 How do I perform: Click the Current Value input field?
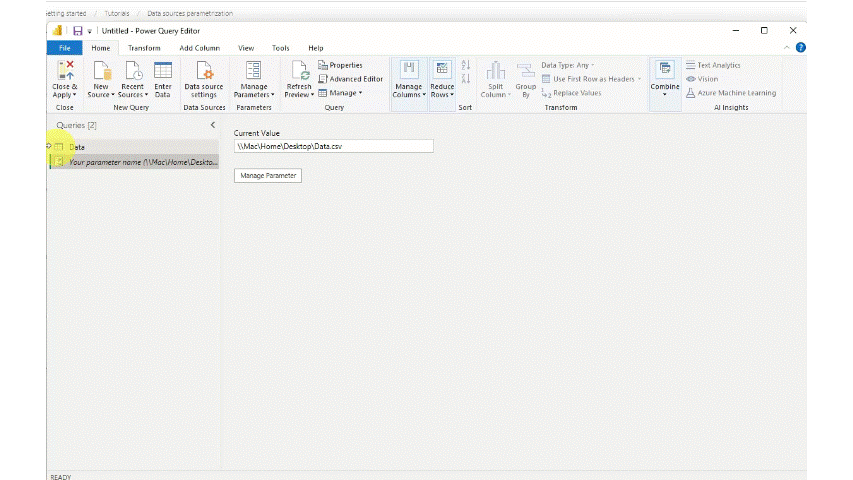click(333, 146)
